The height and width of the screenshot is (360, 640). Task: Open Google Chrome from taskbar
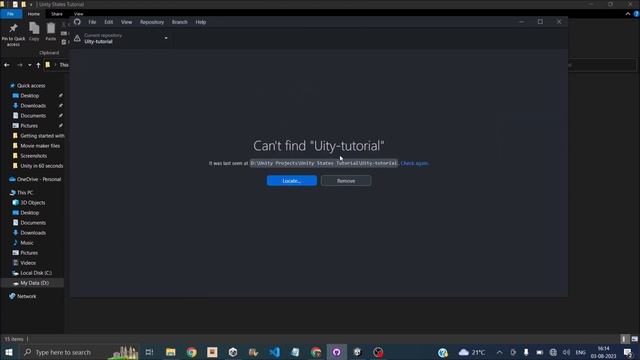pos(191,352)
